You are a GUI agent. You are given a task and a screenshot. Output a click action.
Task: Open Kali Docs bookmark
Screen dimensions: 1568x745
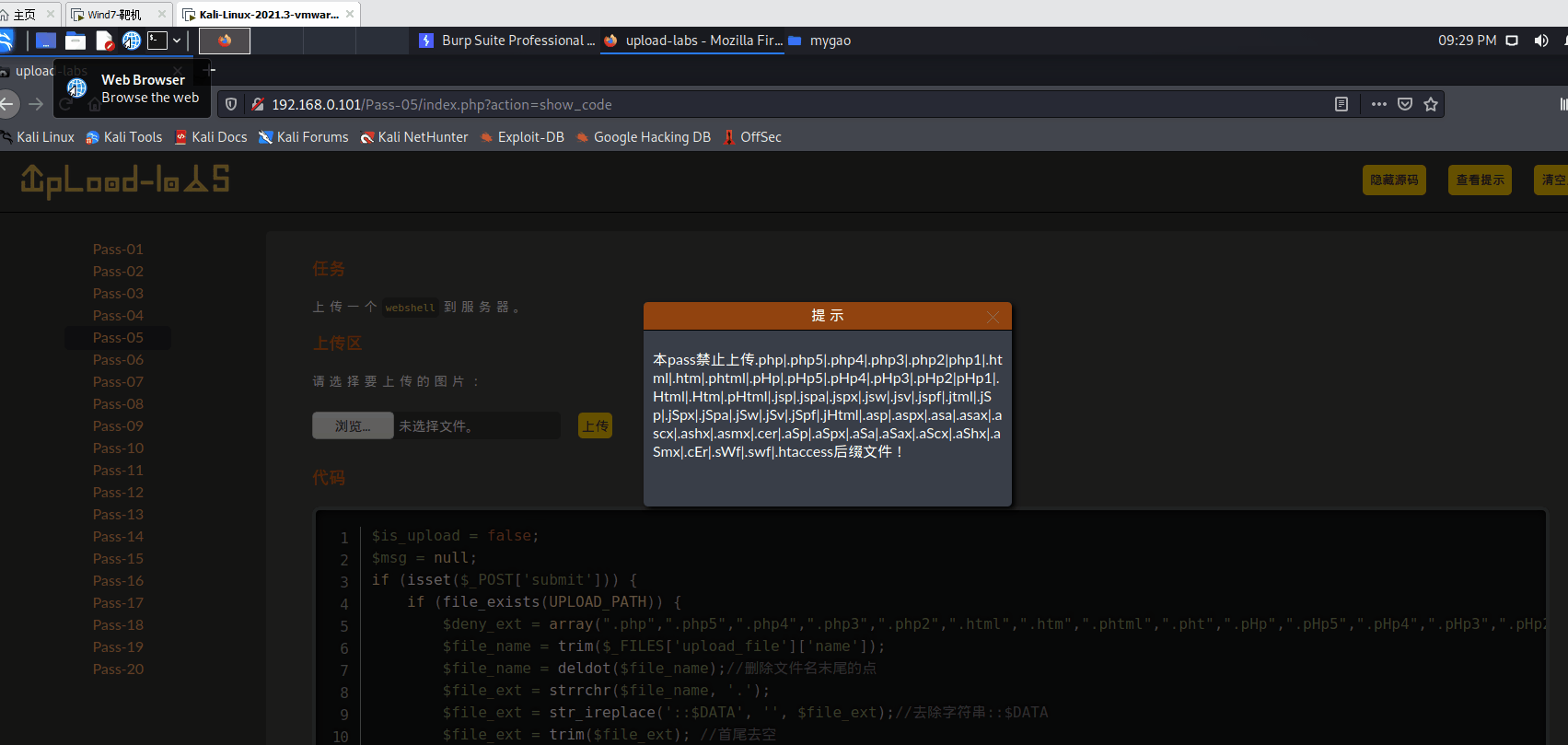coord(211,137)
